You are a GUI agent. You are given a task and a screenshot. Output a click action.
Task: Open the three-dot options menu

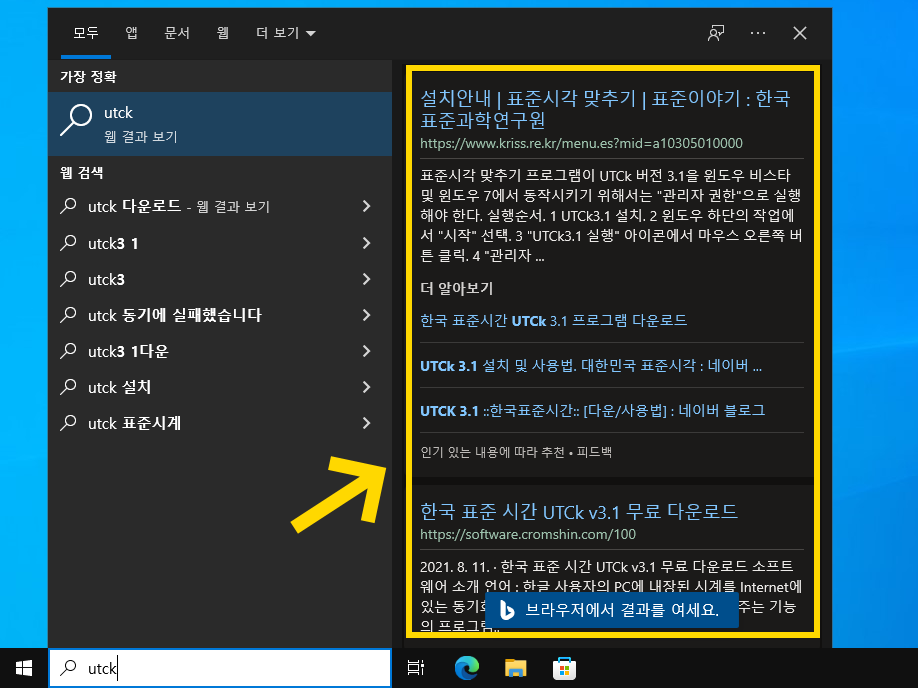tap(758, 33)
